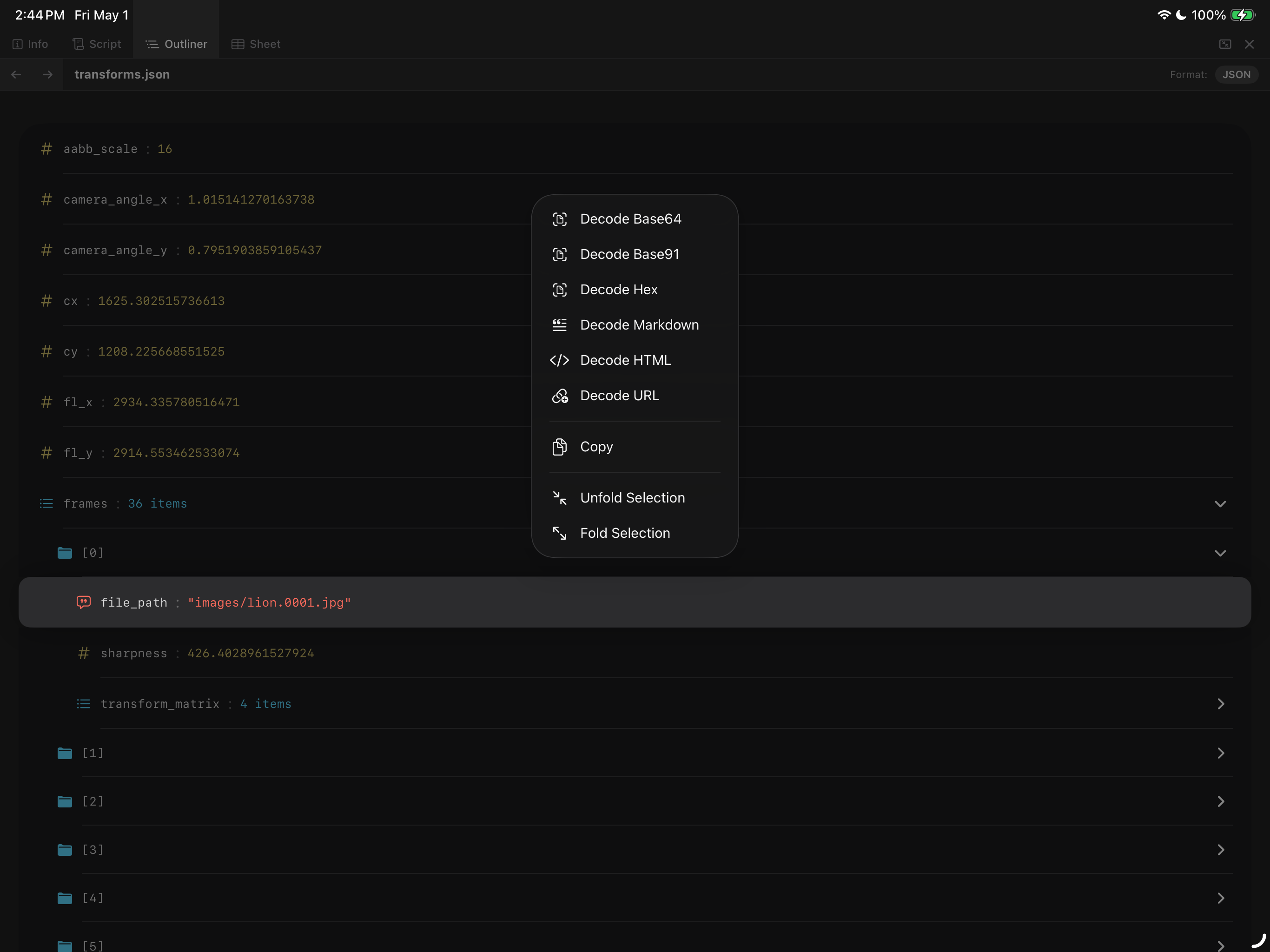1270x952 pixels.
Task: Click the number icon beside sharpness
Action: (84, 653)
